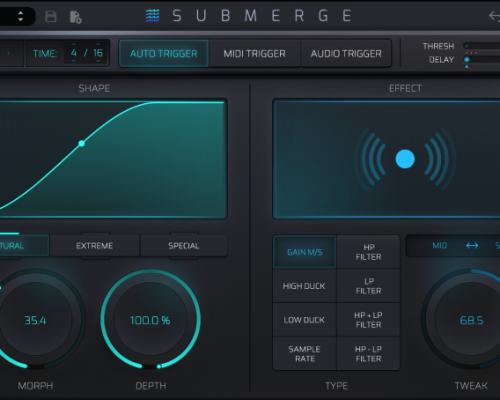
Task: Select AUTO TRIGGER mode
Action: (164, 53)
